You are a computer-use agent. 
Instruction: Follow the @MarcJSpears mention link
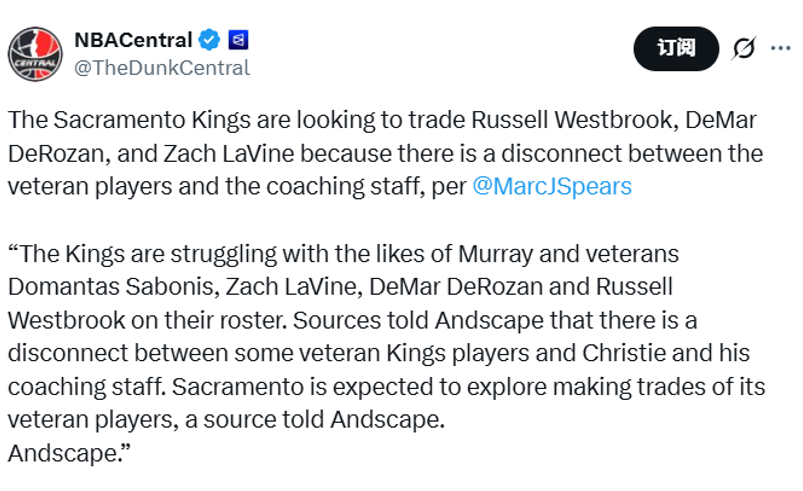coord(551,187)
